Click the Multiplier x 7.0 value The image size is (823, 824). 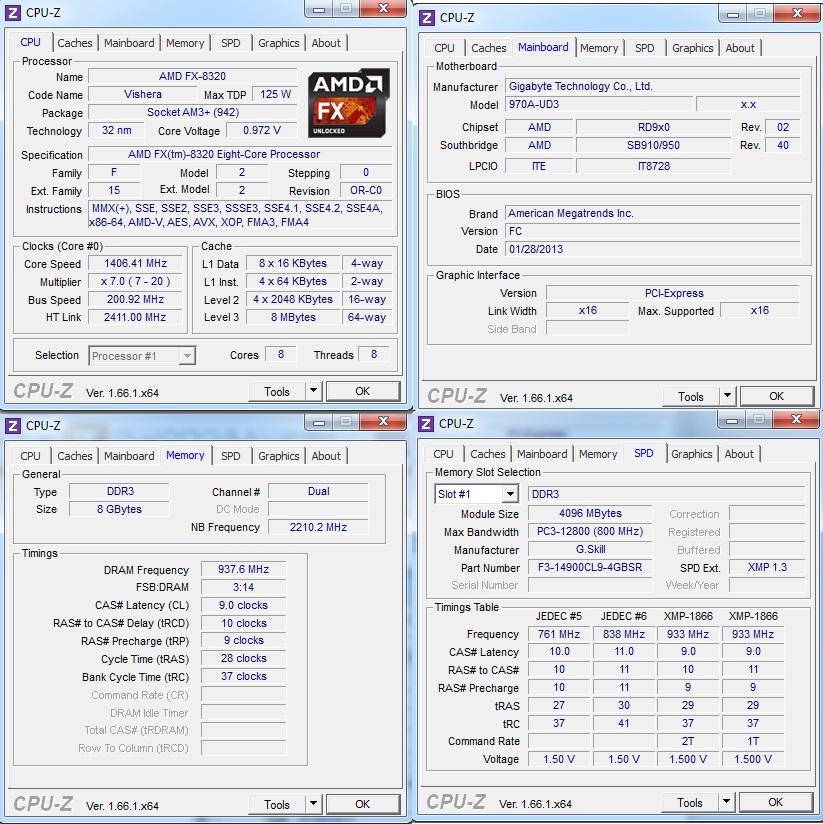point(135,281)
